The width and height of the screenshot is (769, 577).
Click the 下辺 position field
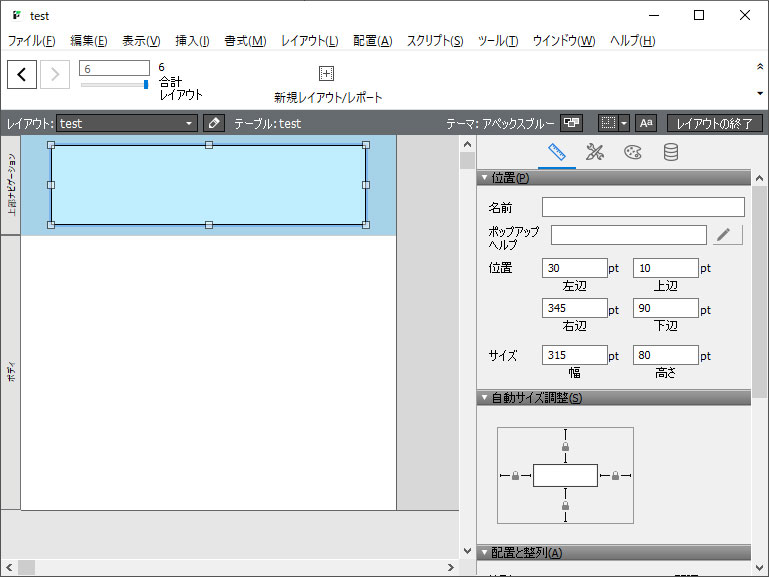pyautogui.click(x=666, y=308)
